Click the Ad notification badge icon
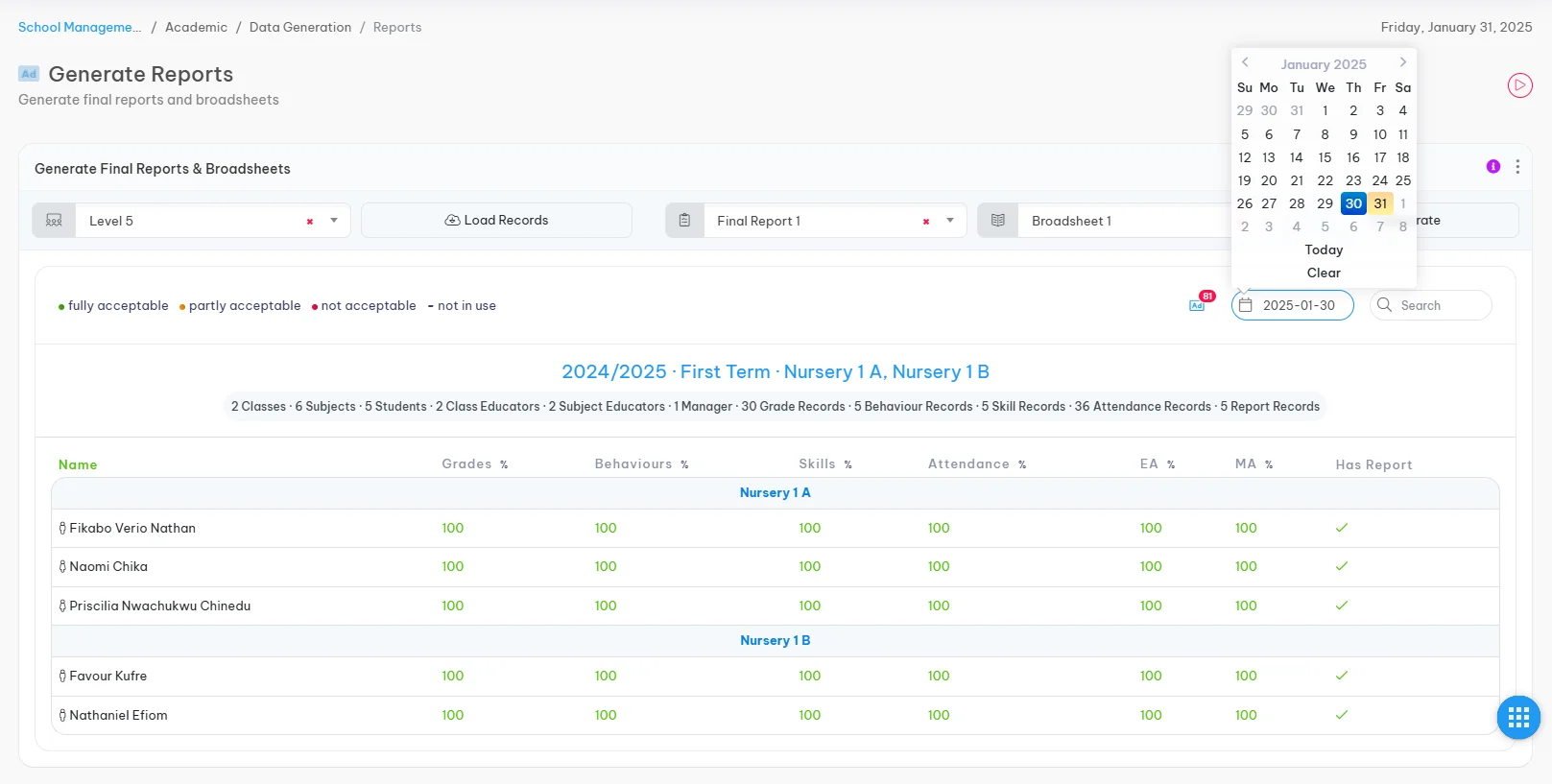1552x784 pixels. (1198, 304)
